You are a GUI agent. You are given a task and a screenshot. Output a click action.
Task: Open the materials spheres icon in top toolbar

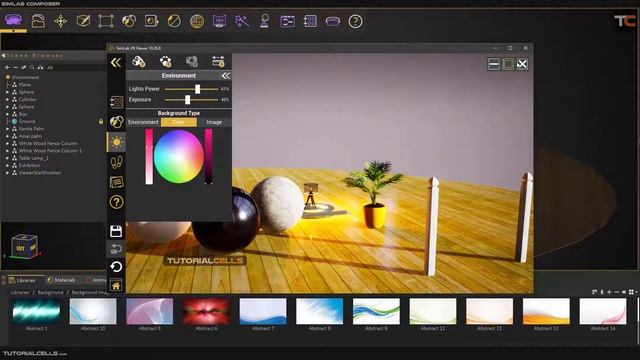129,21
